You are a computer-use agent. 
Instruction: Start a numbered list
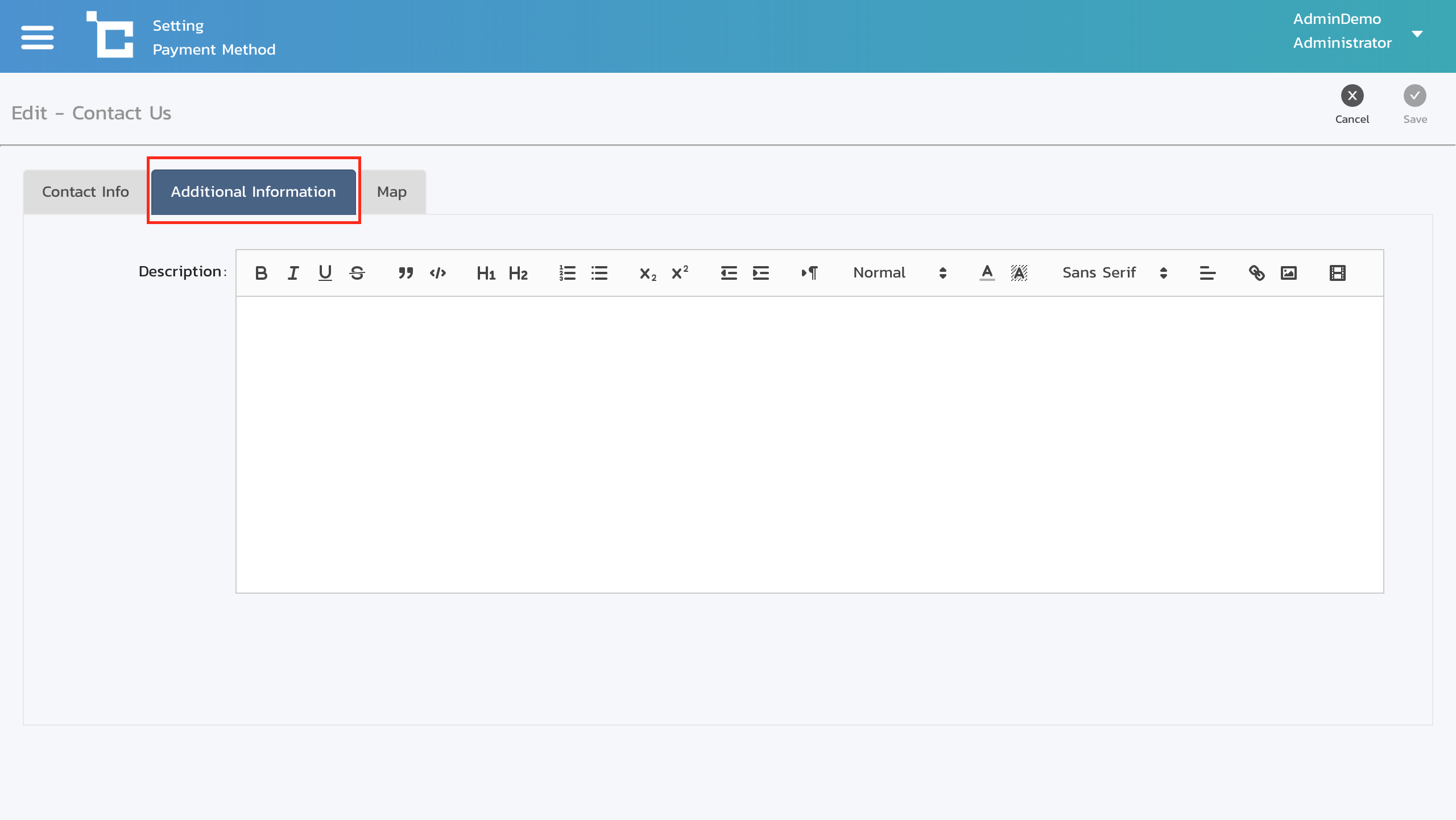pos(567,274)
